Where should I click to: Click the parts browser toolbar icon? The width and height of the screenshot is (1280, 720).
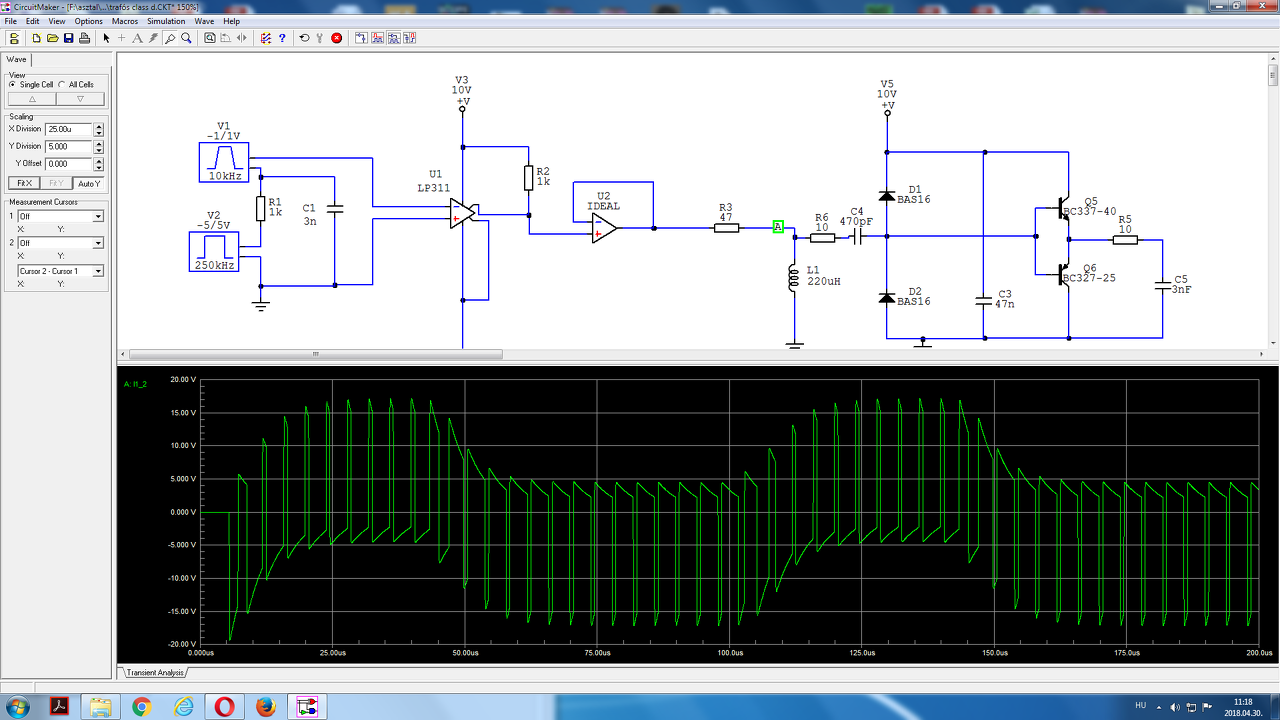tap(361, 38)
